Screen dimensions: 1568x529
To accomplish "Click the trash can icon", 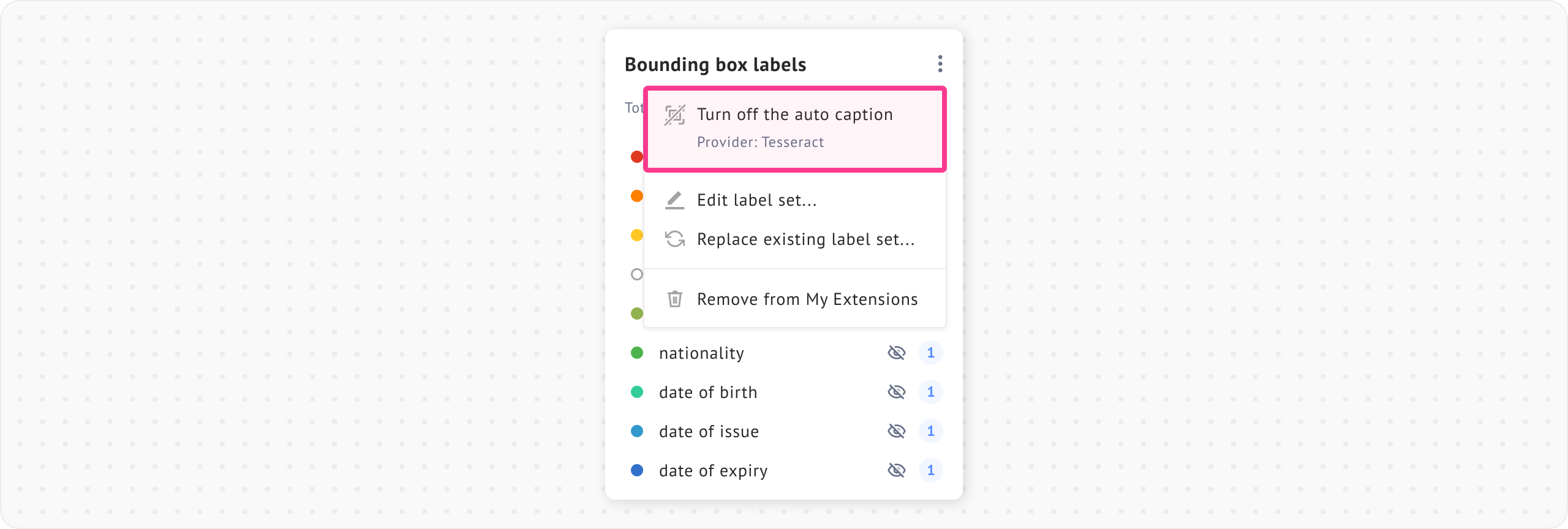I will pyautogui.click(x=674, y=299).
